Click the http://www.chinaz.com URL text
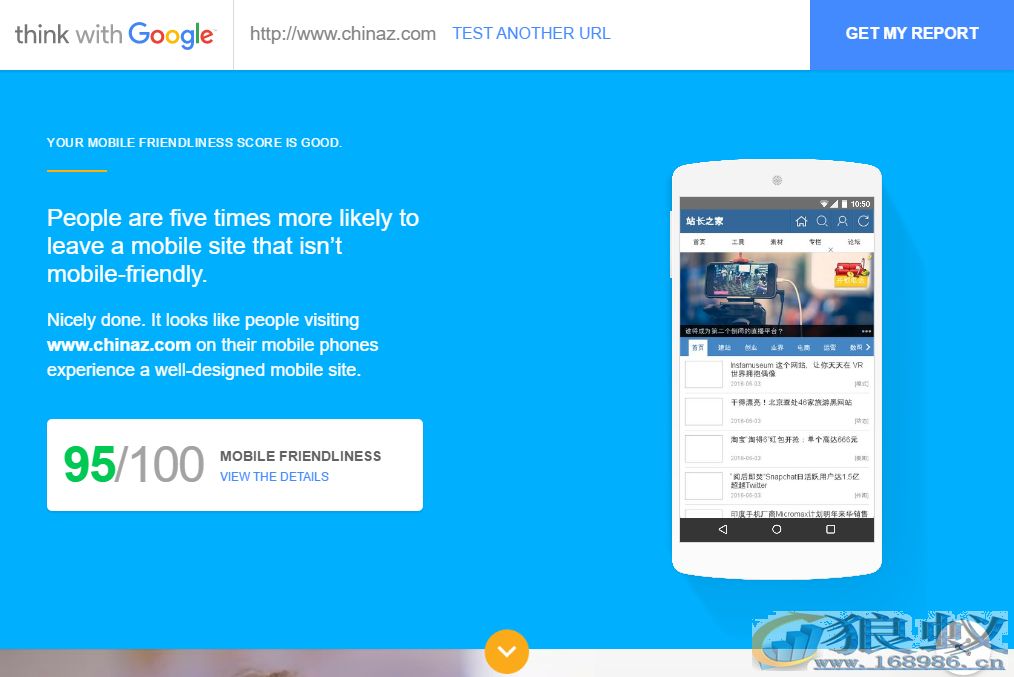Viewport: 1014px width, 677px height. (x=343, y=34)
